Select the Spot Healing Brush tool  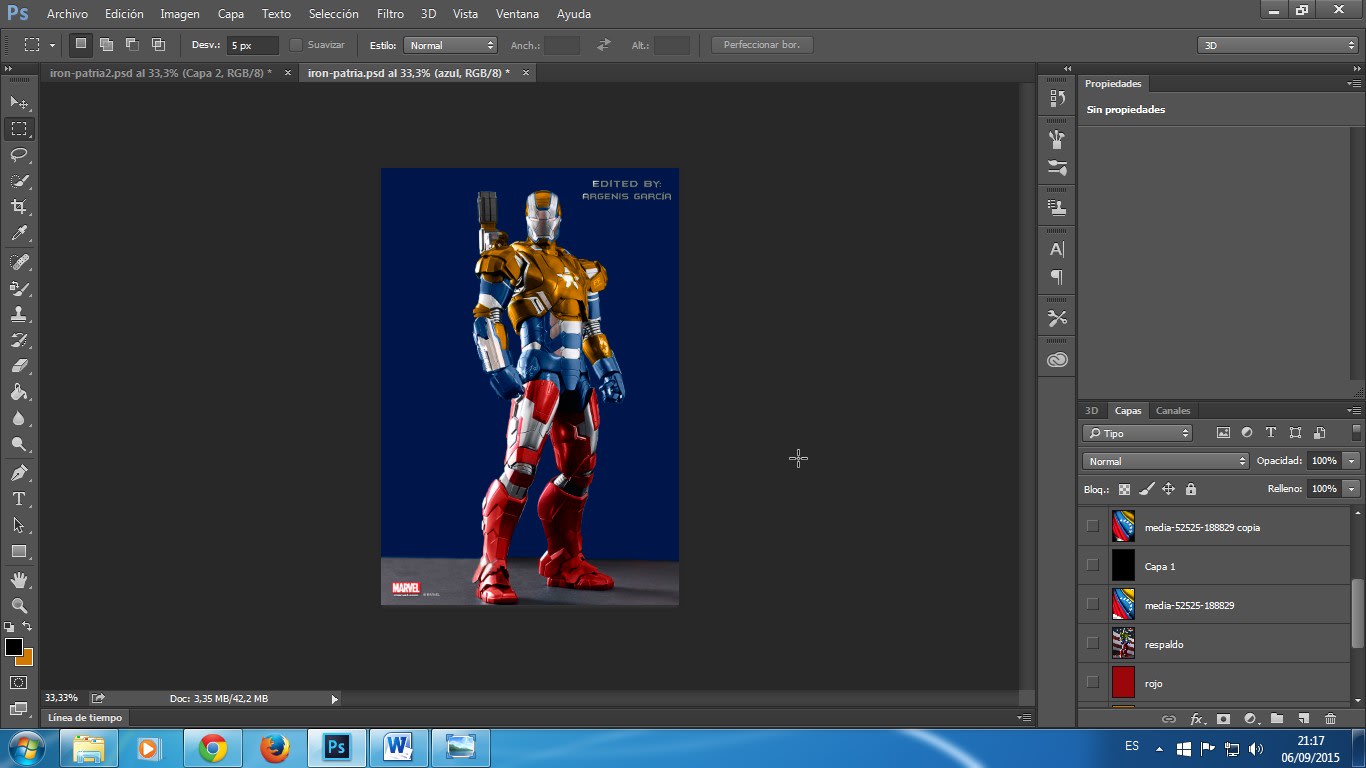click(19, 261)
